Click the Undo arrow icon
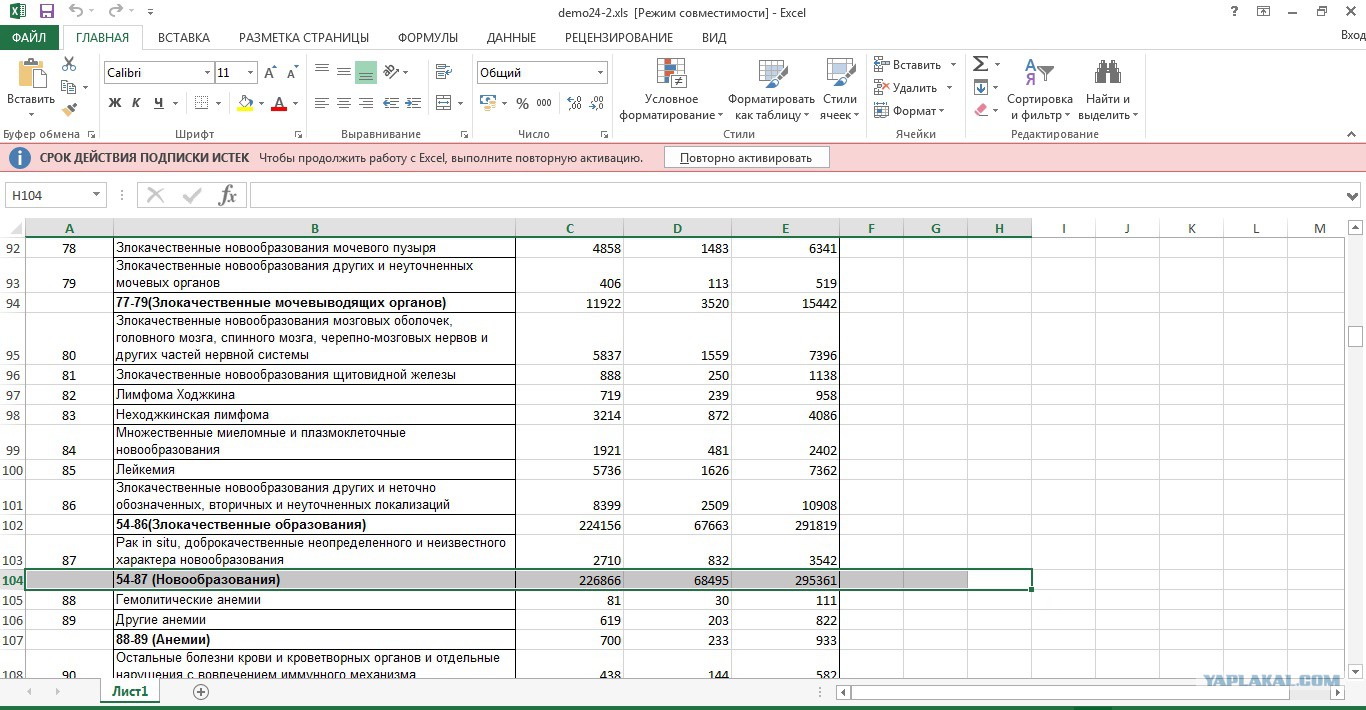Screen dimensions: 1366x710 [x=77, y=12]
